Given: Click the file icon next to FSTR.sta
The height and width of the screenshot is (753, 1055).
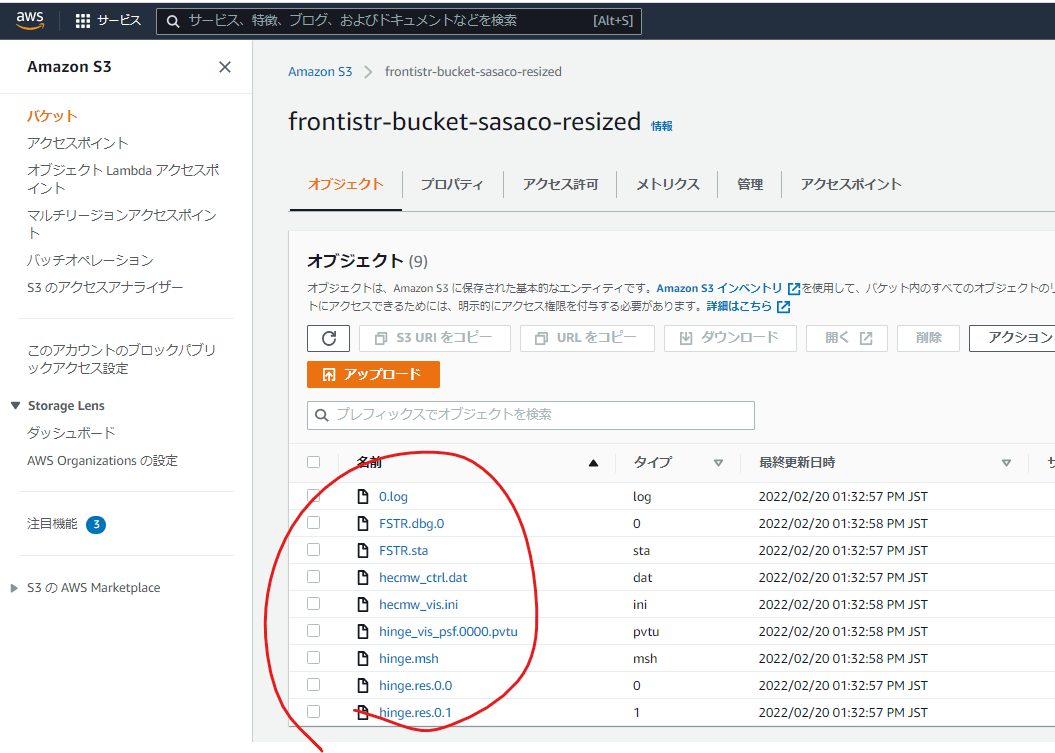Looking at the screenshot, I should tap(363, 550).
